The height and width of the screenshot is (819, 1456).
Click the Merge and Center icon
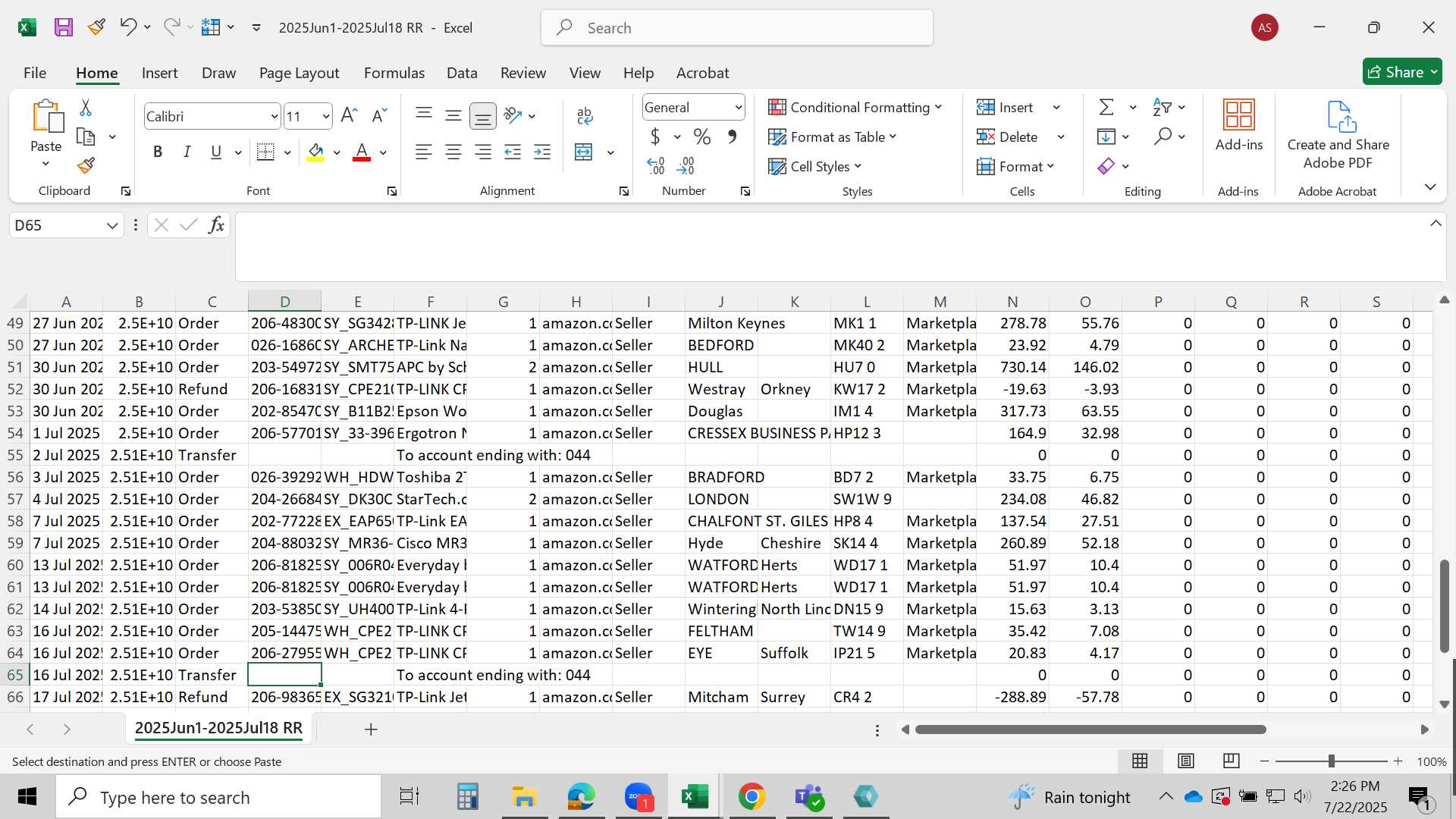(584, 152)
